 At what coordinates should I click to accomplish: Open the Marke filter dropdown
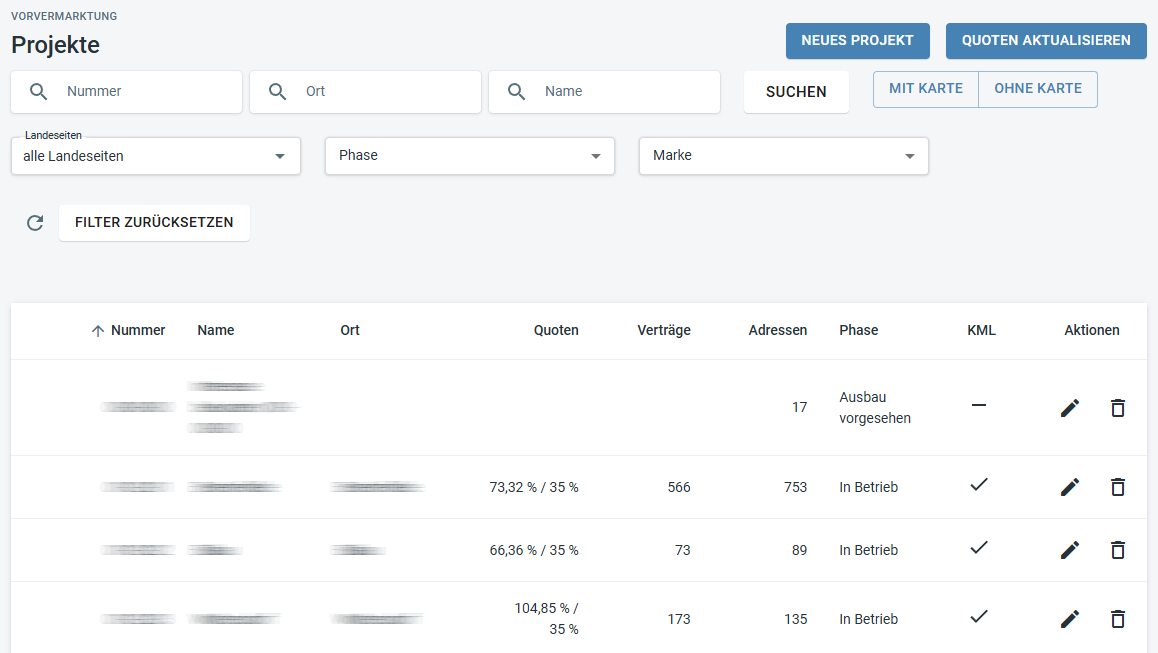784,156
